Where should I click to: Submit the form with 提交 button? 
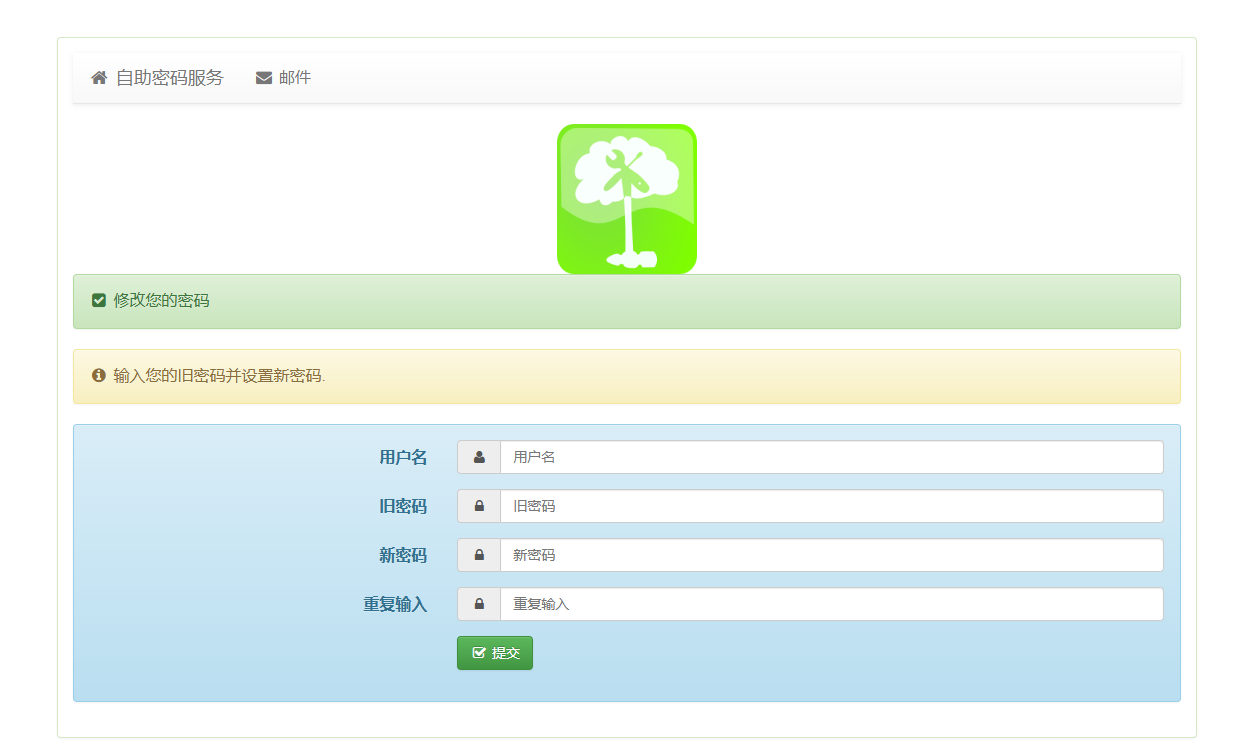point(495,653)
